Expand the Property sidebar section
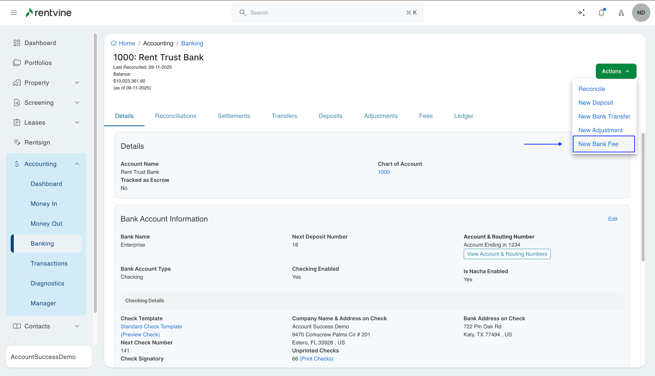655x376 pixels. coord(77,83)
